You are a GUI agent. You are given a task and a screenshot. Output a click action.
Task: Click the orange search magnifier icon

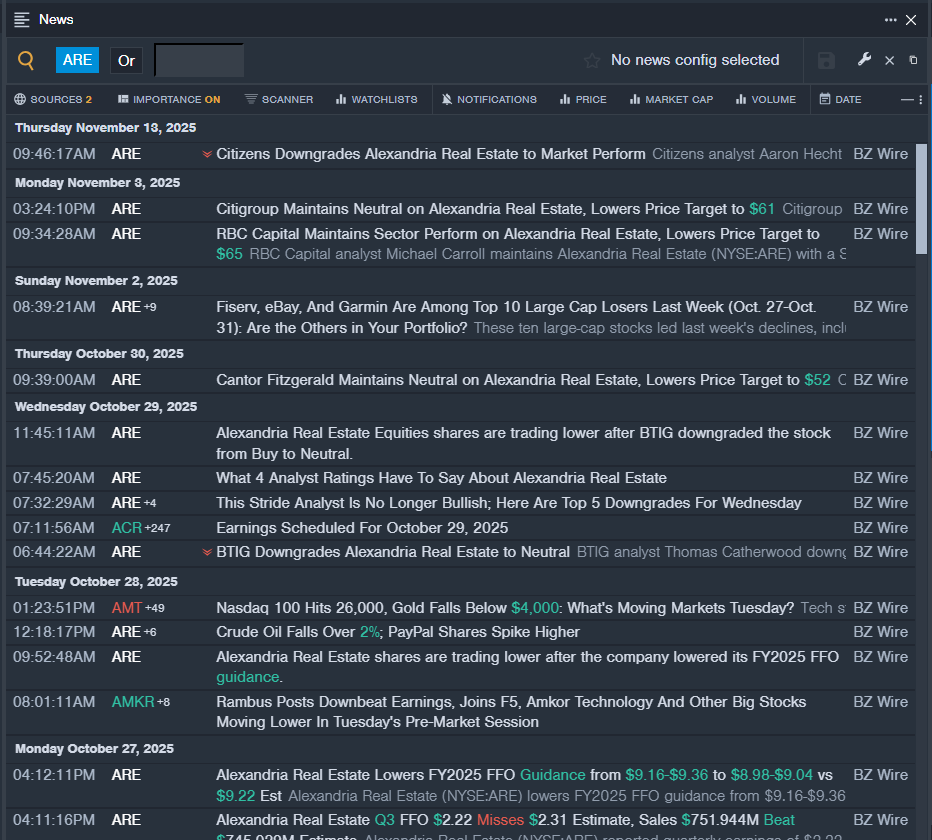coord(26,60)
